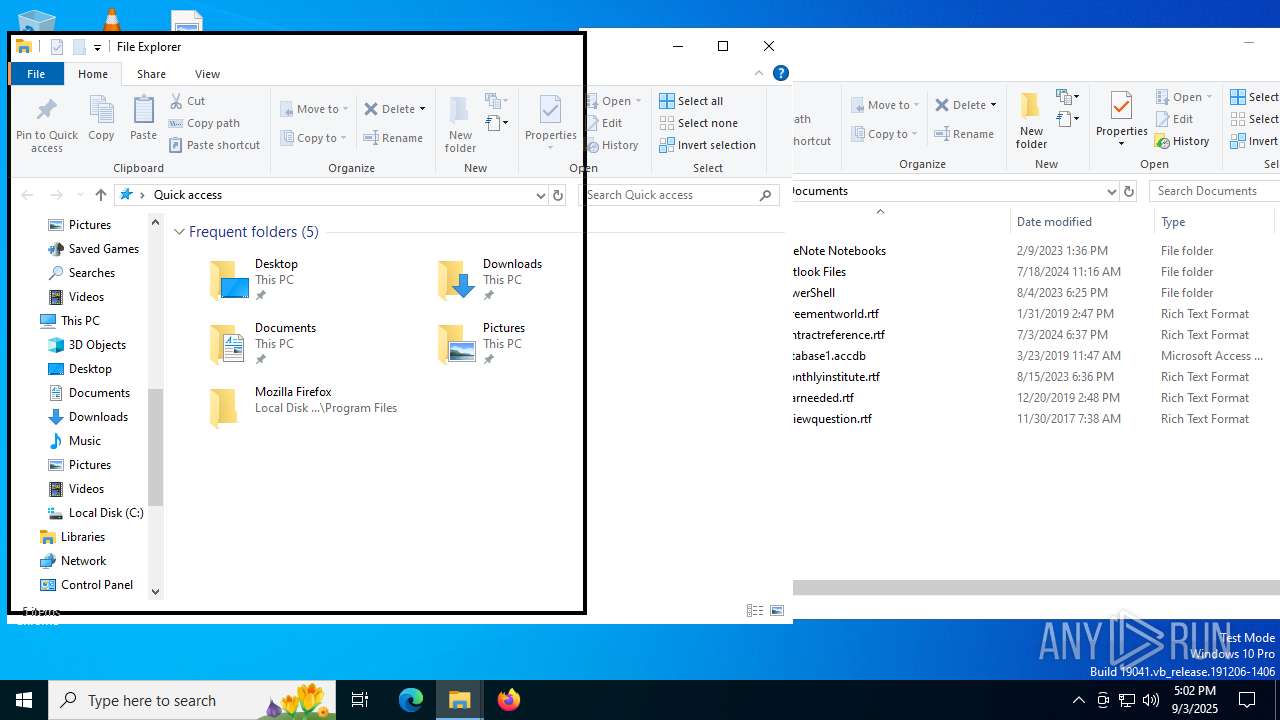The image size is (1280, 720).
Task: Collapse the Frequent folders section
Action: point(180,232)
